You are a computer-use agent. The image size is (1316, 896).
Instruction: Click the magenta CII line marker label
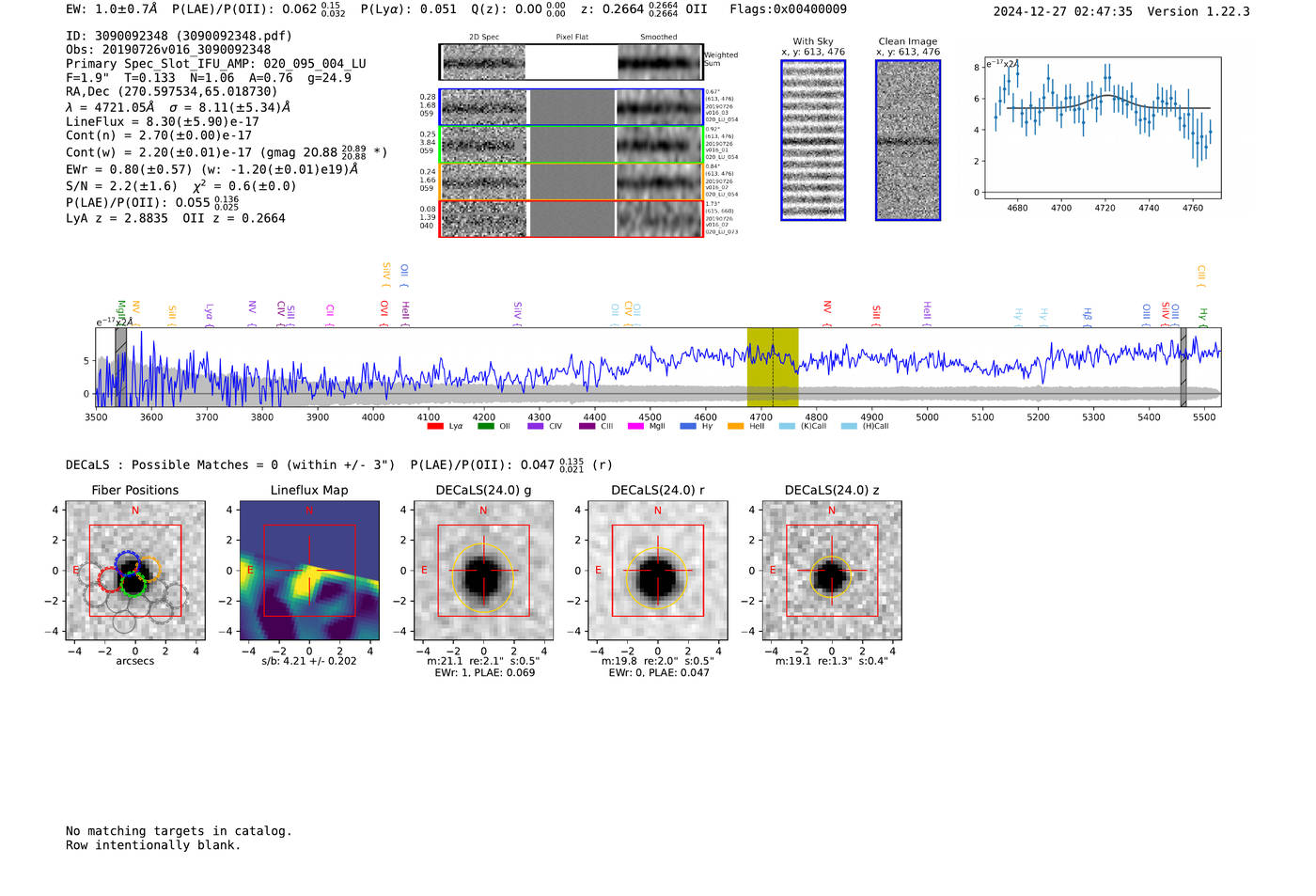pos(330,314)
